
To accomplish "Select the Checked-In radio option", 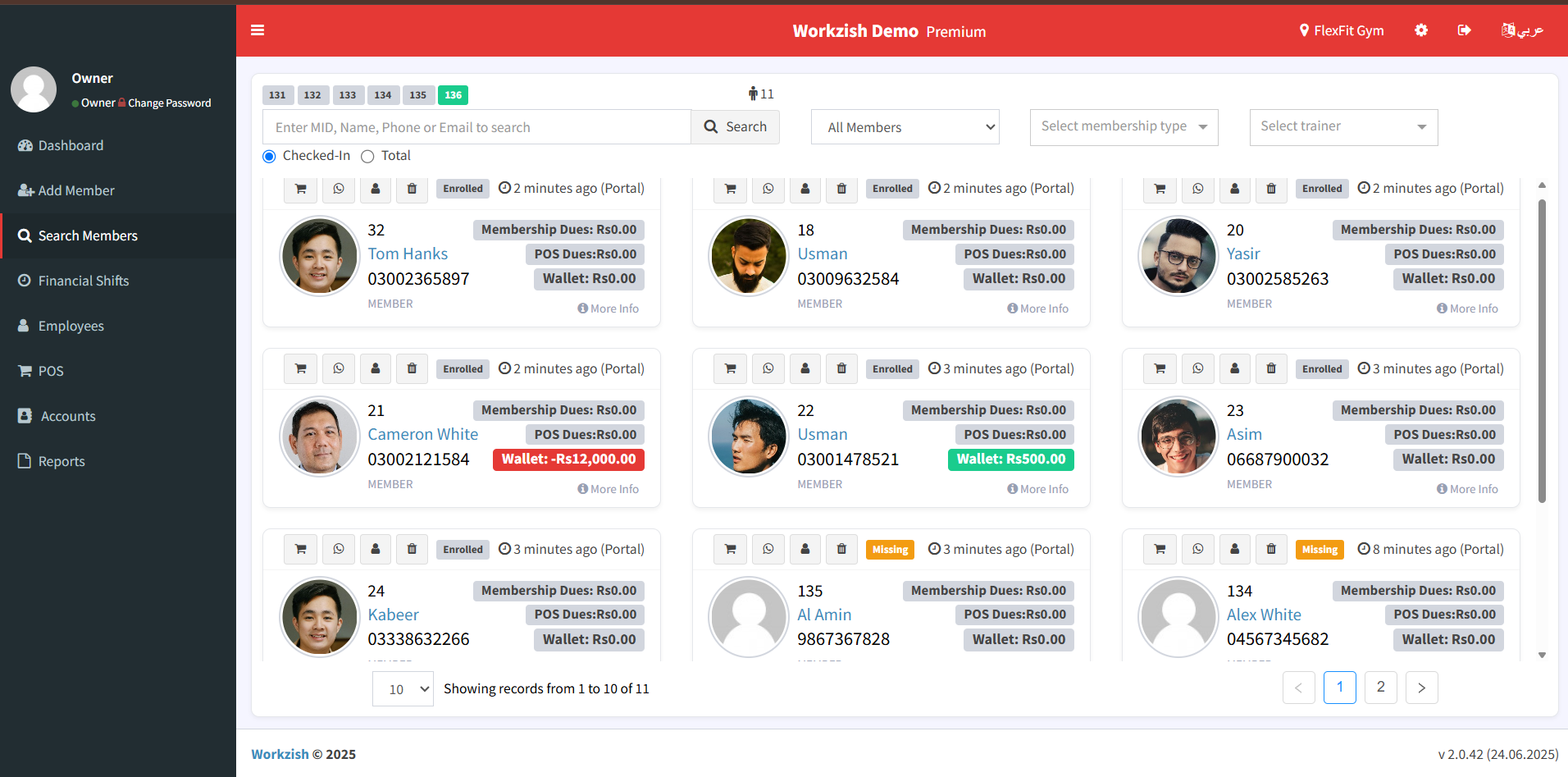I will pos(269,156).
